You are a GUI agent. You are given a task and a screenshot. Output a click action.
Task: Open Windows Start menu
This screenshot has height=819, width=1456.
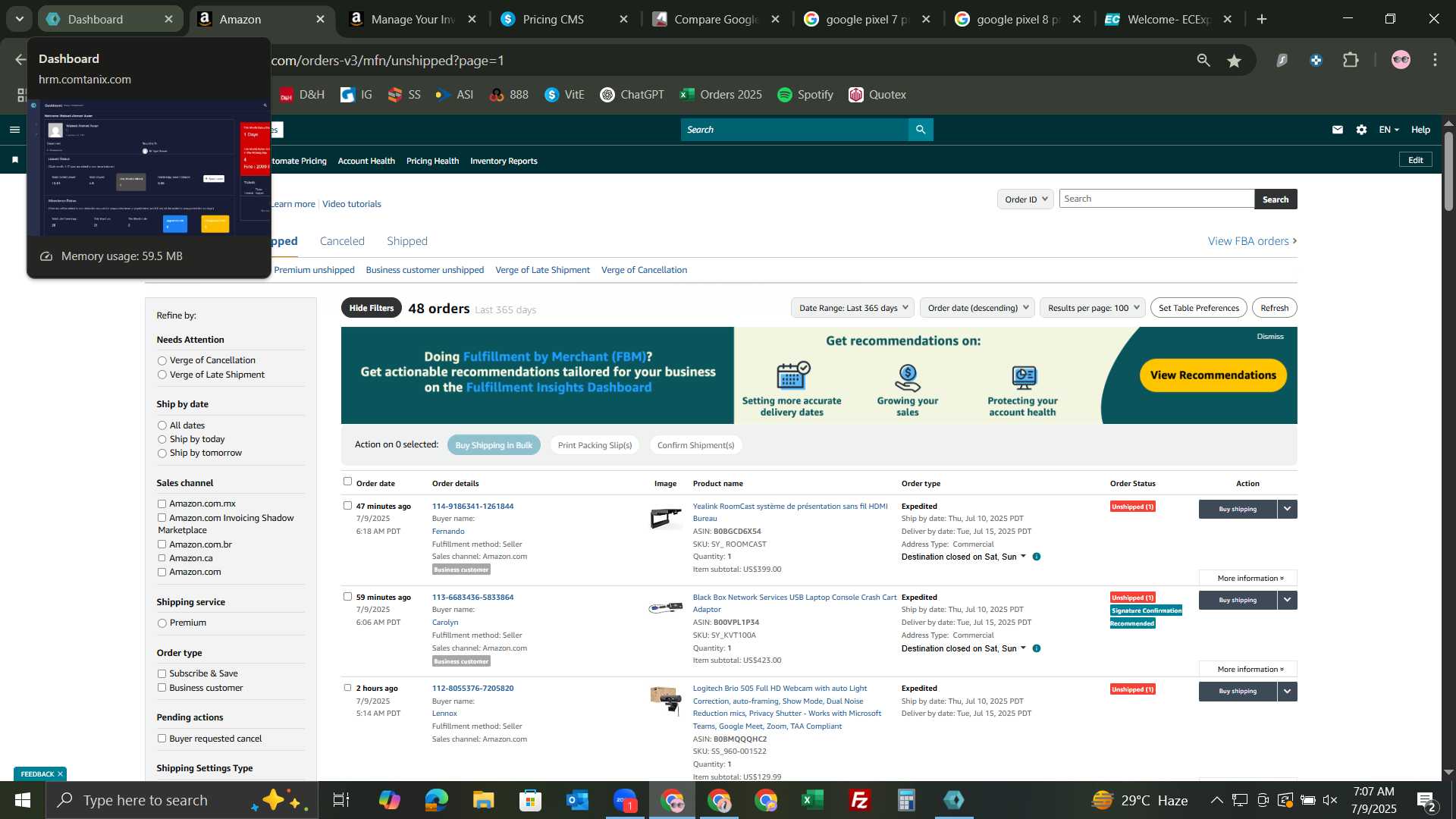(23, 800)
